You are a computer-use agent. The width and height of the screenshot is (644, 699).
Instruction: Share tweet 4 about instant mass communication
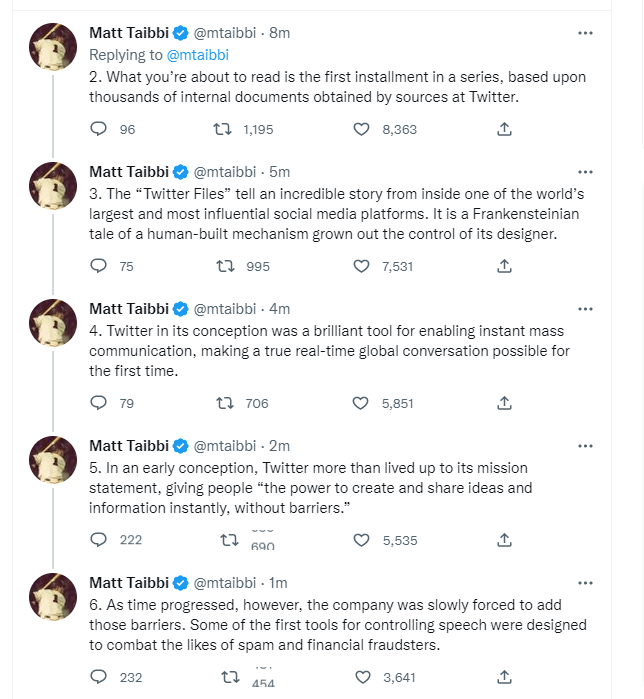504,403
